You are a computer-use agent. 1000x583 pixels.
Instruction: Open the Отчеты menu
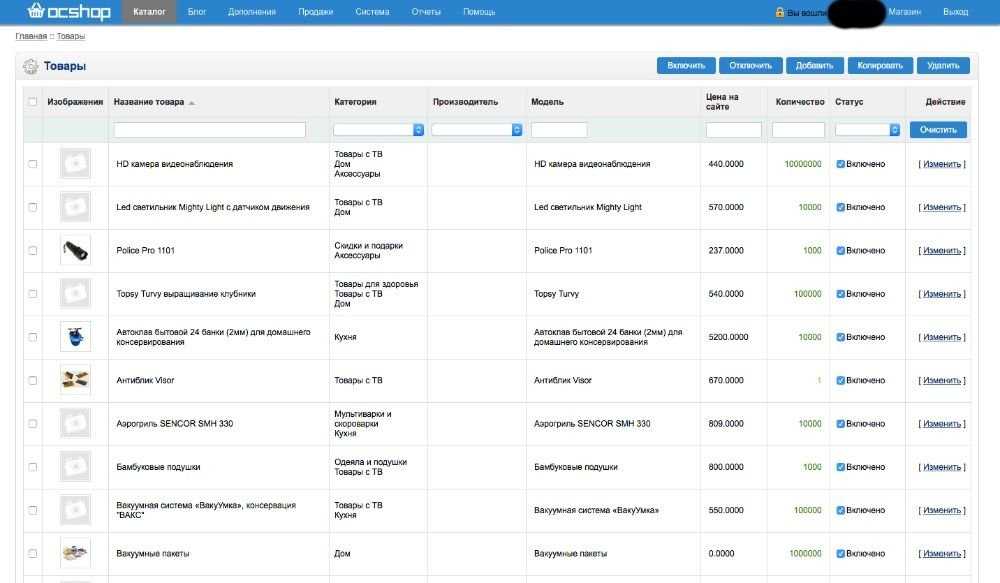[x=426, y=12]
